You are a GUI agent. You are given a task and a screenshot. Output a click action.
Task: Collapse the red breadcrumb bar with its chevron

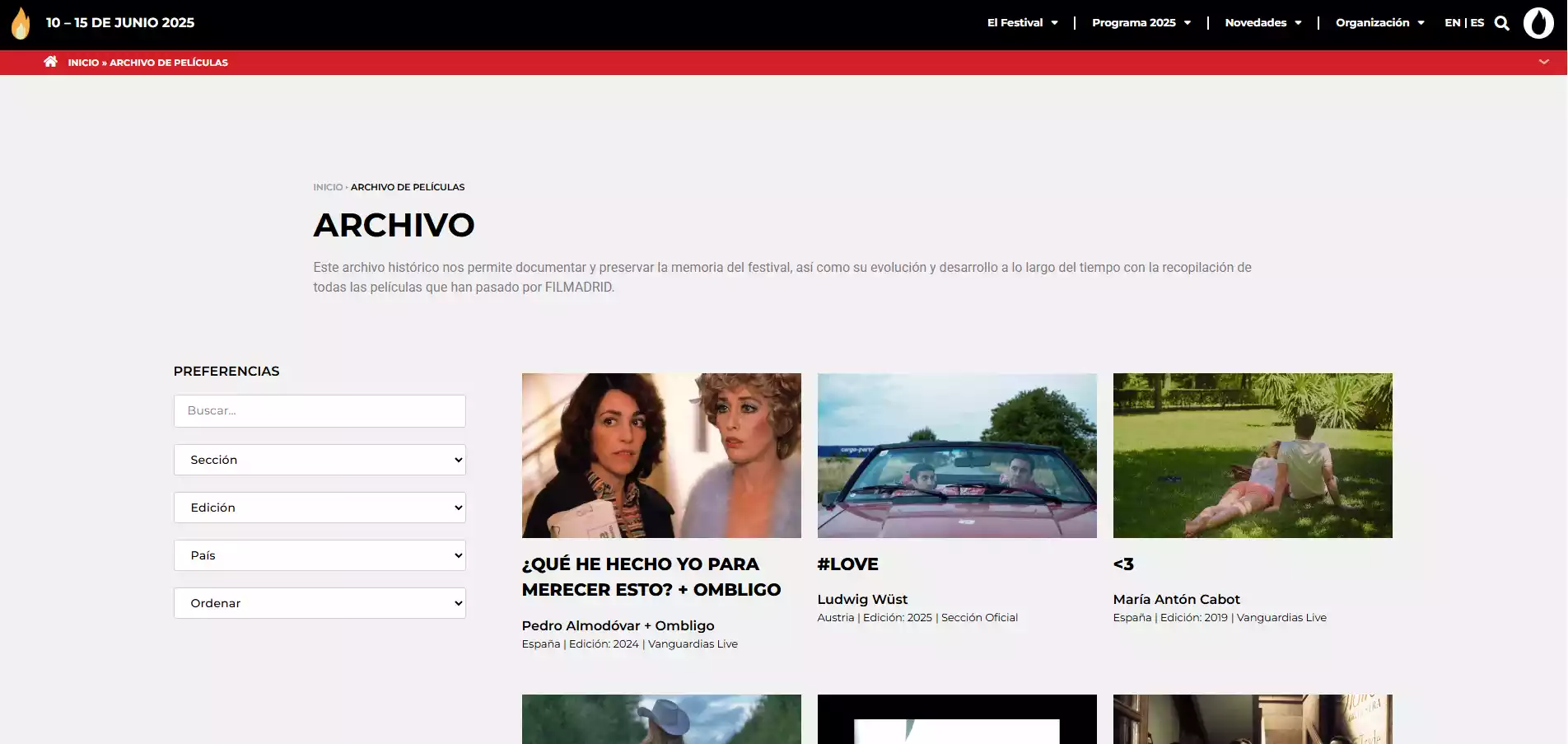tap(1545, 61)
